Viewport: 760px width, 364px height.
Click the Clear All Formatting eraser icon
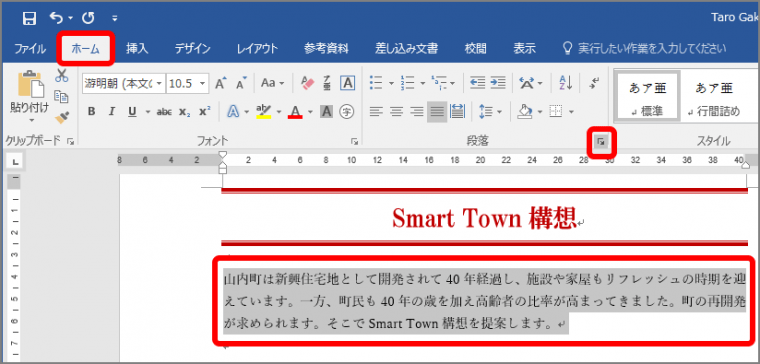308,83
